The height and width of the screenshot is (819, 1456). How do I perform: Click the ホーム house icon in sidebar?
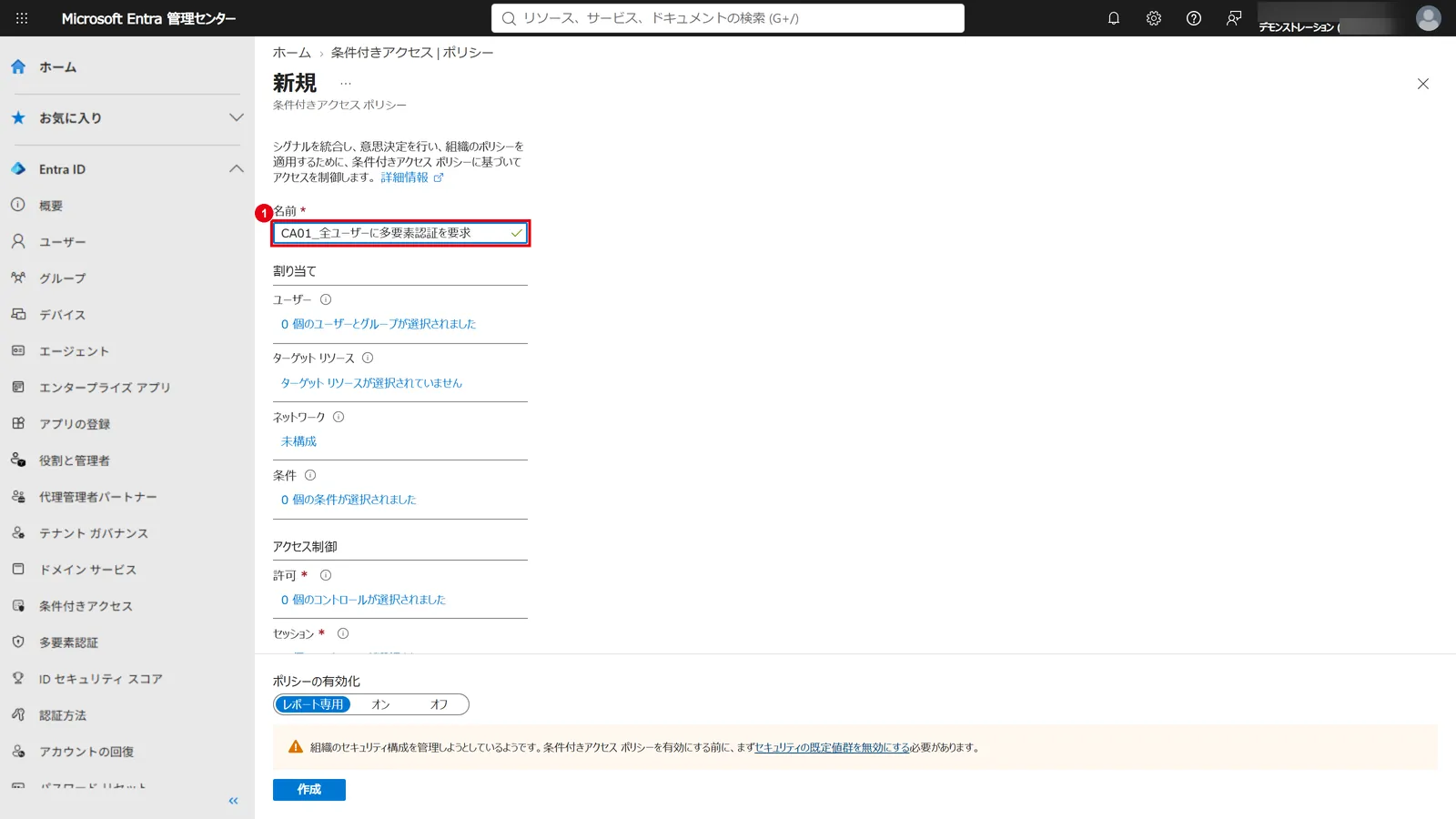[18, 66]
